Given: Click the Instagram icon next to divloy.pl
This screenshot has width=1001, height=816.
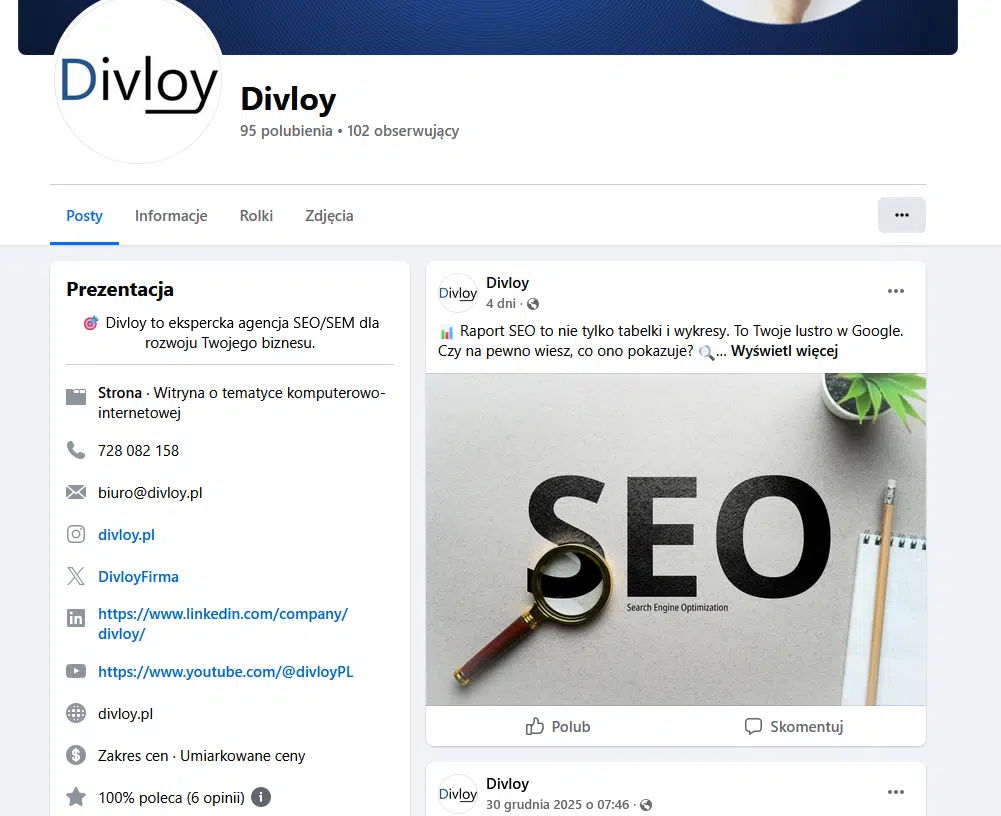Looking at the screenshot, I should 76,534.
